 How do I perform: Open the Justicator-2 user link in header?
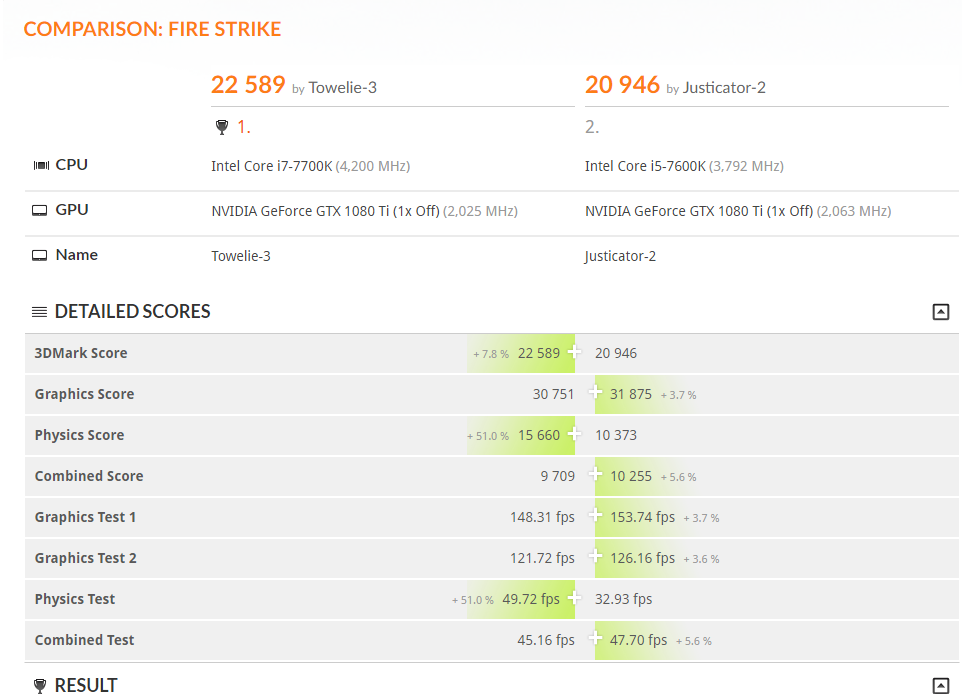coord(724,88)
